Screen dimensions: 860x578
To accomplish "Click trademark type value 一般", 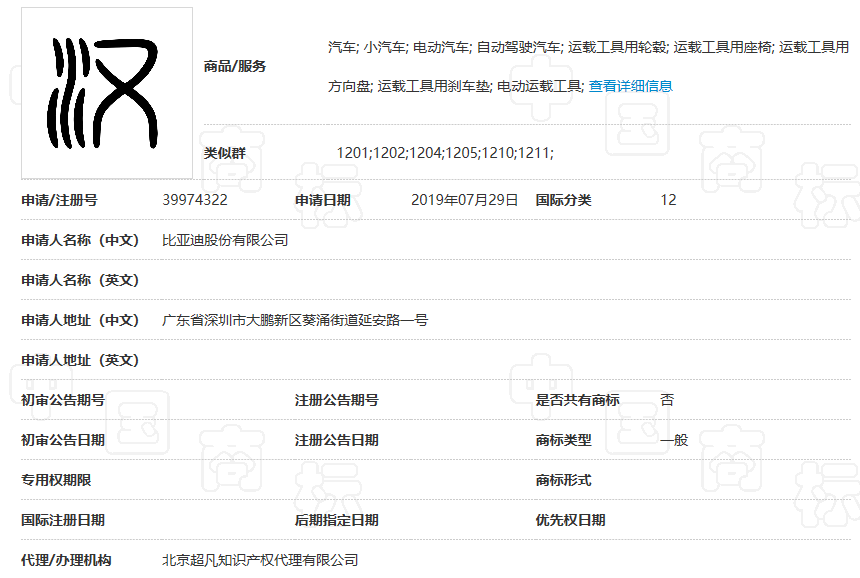I will click(674, 440).
